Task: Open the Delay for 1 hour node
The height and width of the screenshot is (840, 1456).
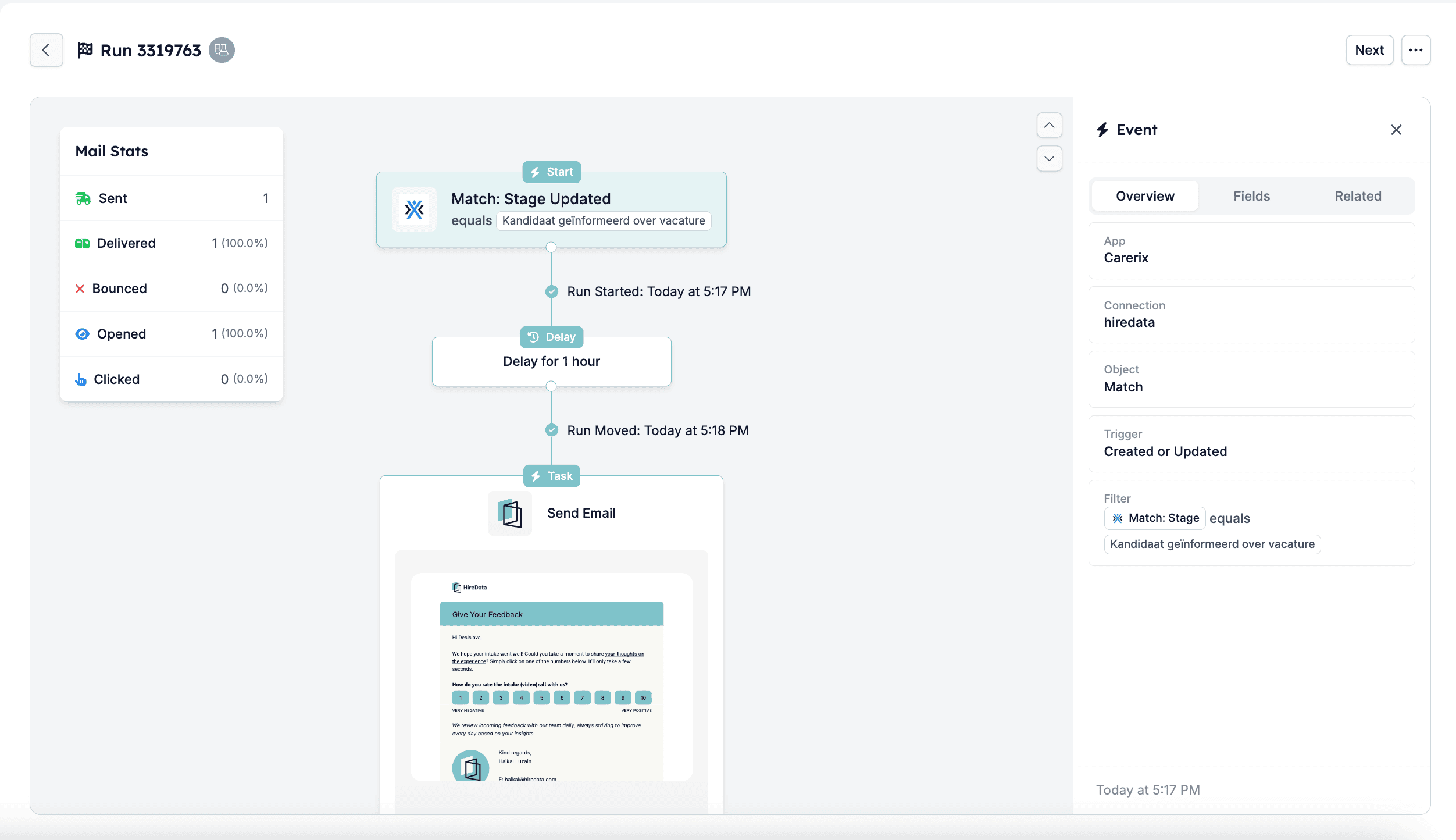Action: click(551, 361)
